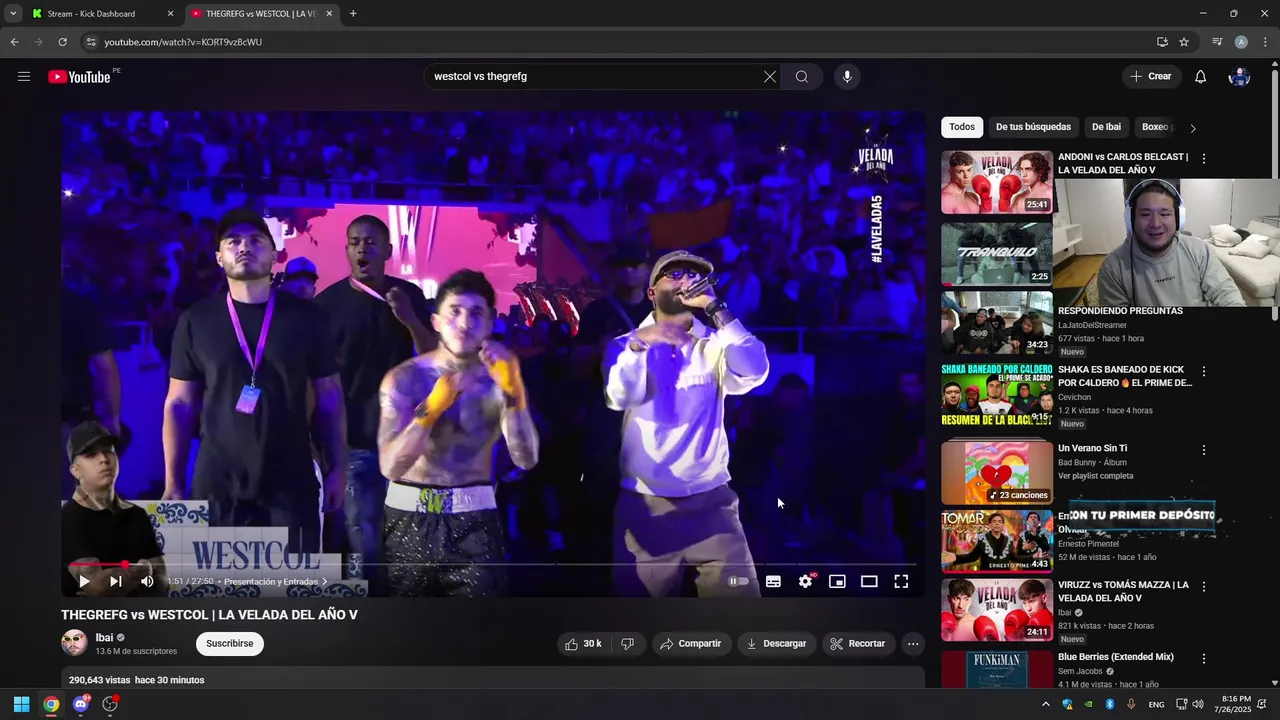Switch to miniplayer mode
Image resolution: width=1280 pixels, height=720 pixels.
pos(838,581)
